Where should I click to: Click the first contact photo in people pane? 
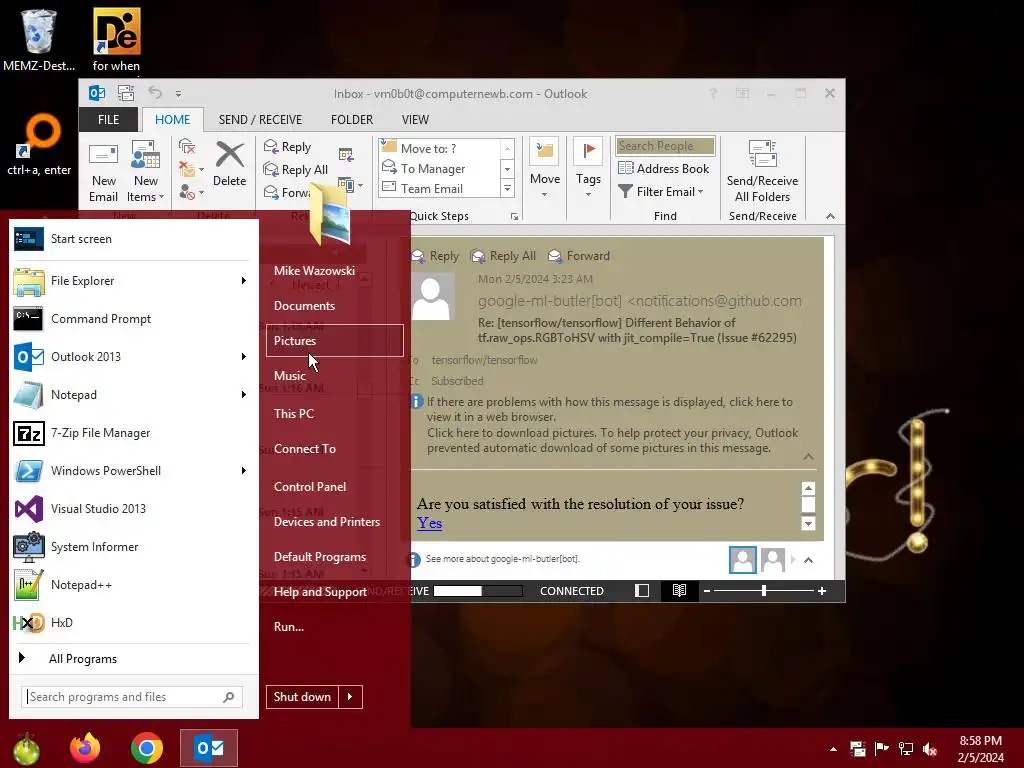click(743, 560)
